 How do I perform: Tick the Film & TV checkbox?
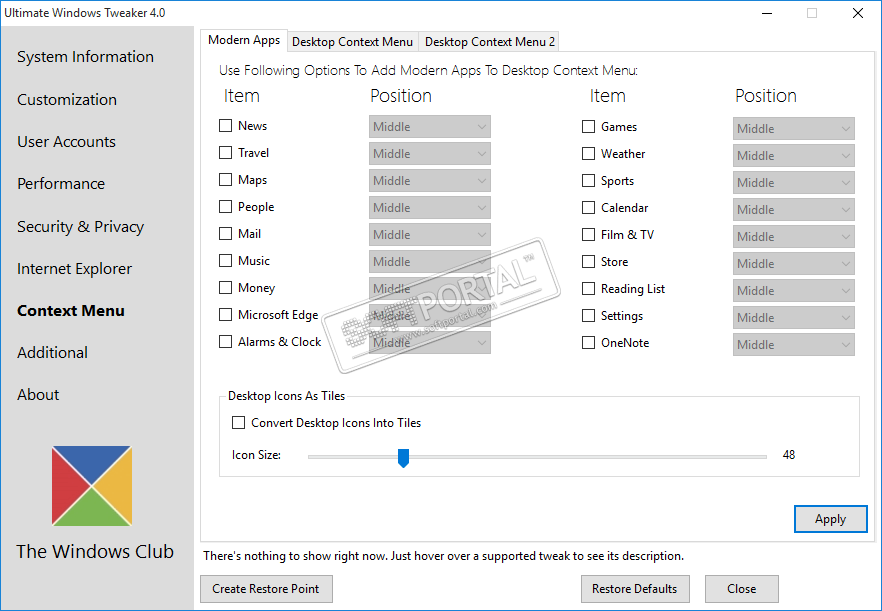click(588, 235)
